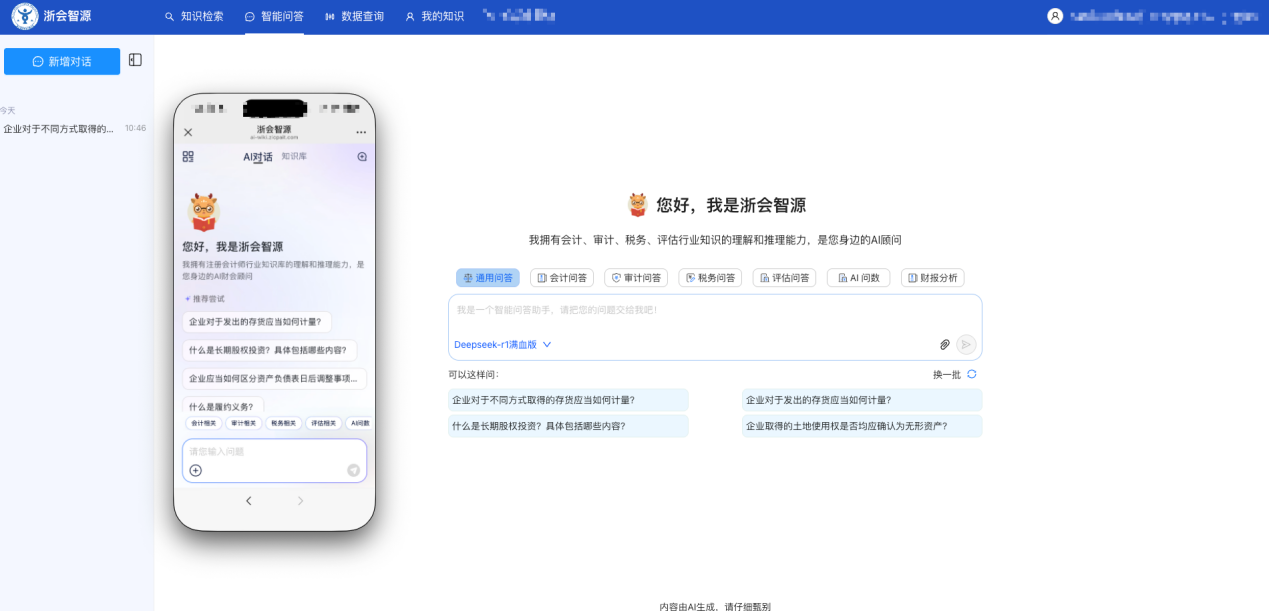This screenshot has width=1269, height=611.
Task: Click the left chevron arrow in phone preview
Action: point(249,500)
